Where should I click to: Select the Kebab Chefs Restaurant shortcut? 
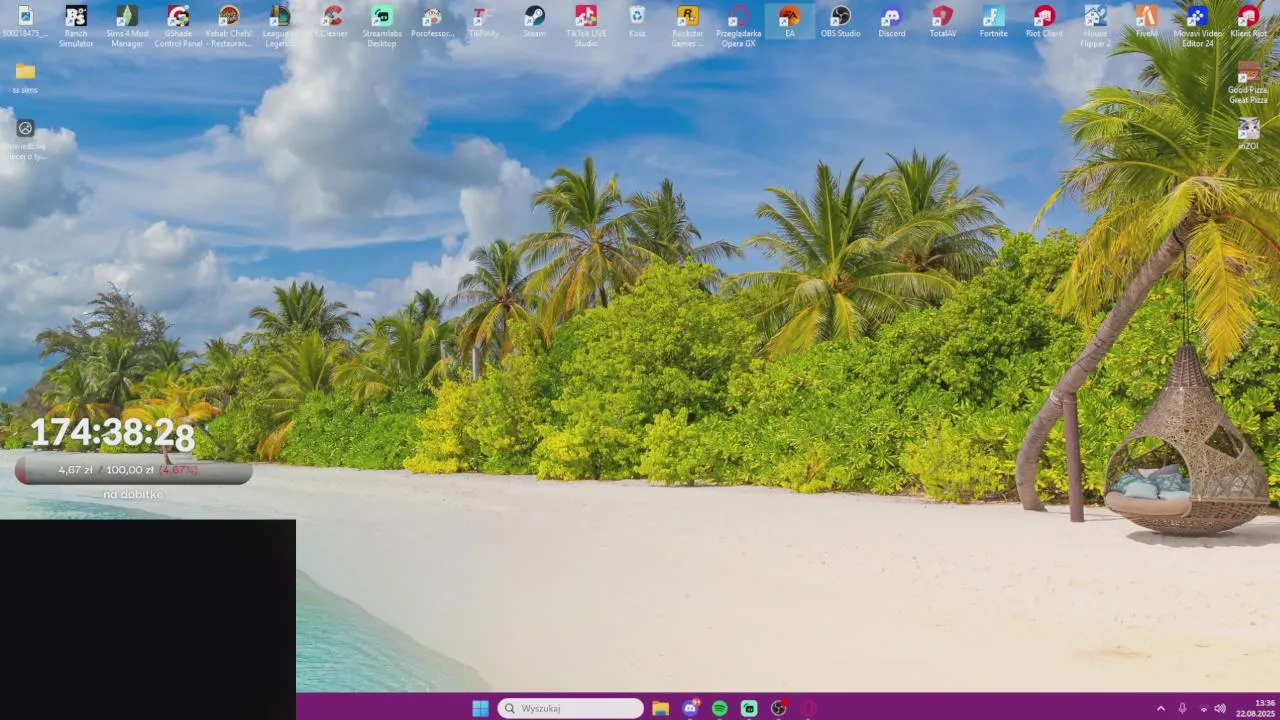click(x=229, y=26)
